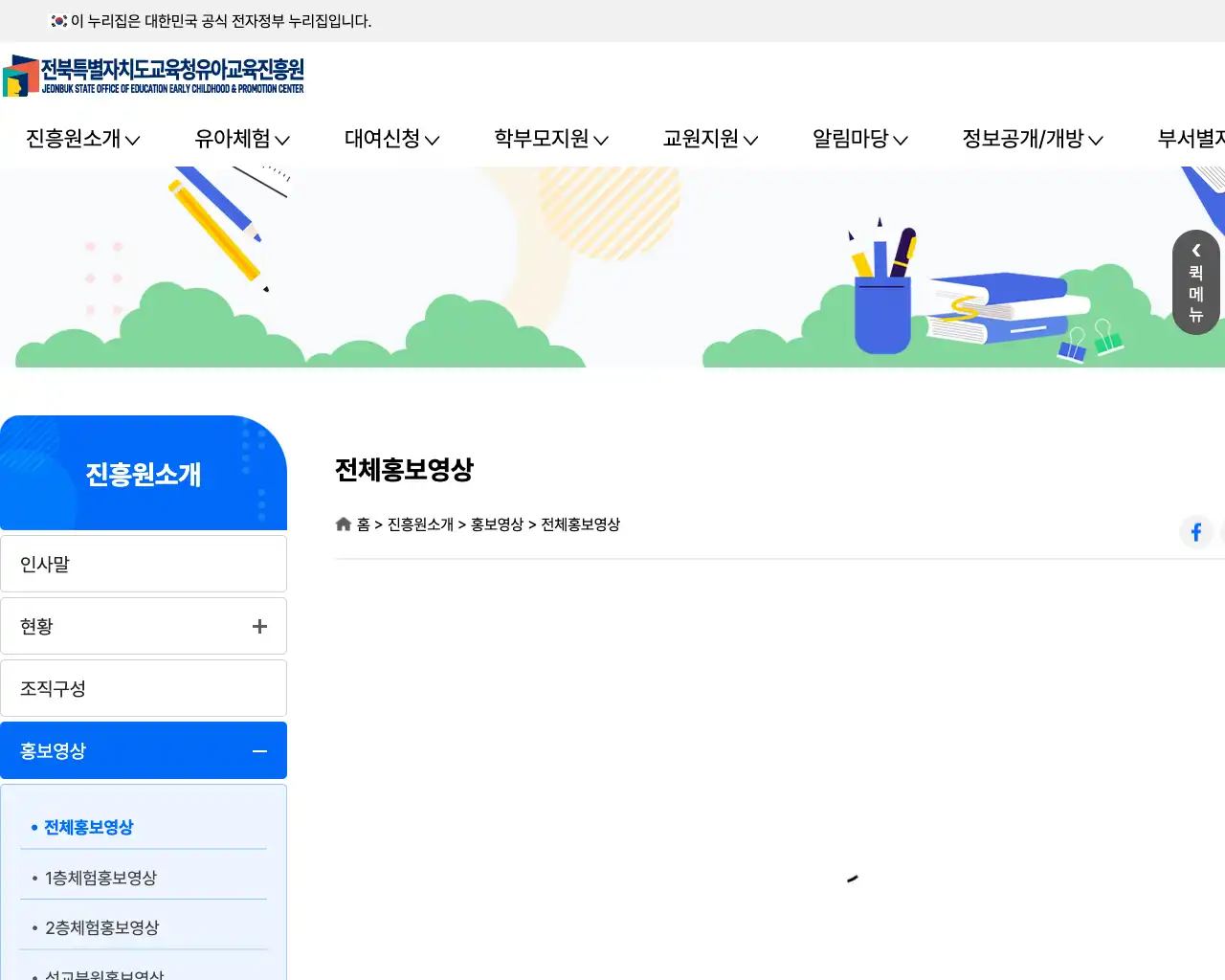Click the Facebook share icon
1225x980 pixels.
point(1196,532)
